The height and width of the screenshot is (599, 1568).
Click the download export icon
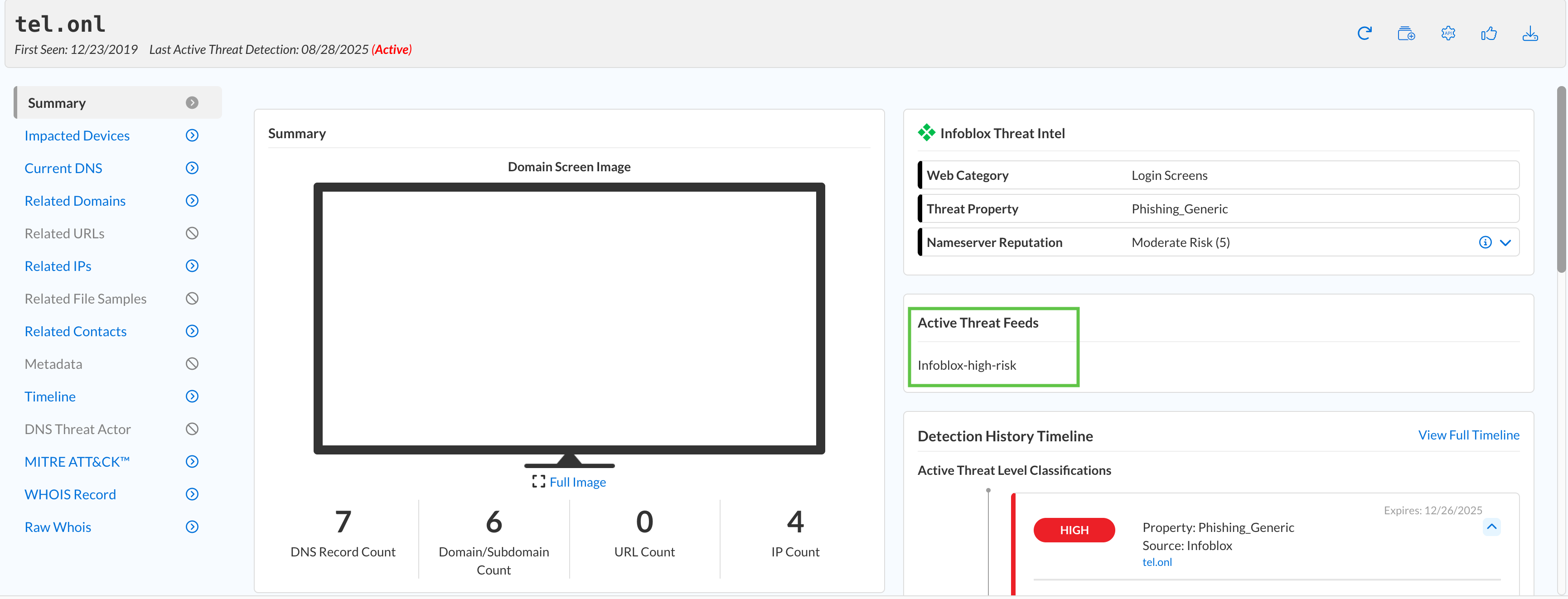(x=1529, y=34)
